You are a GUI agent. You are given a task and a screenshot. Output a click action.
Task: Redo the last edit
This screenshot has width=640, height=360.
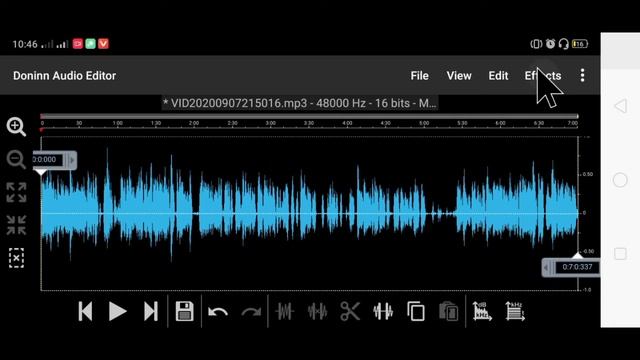[x=251, y=312]
